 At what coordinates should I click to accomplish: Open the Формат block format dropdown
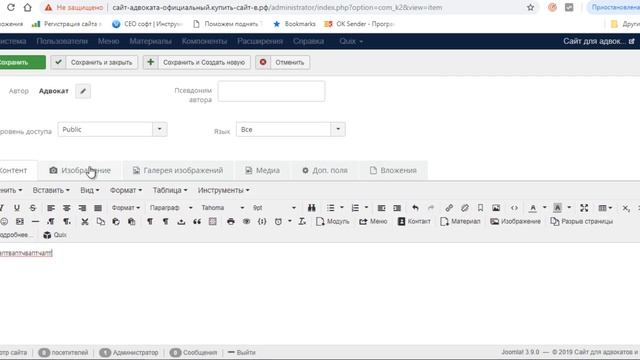click(126, 208)
